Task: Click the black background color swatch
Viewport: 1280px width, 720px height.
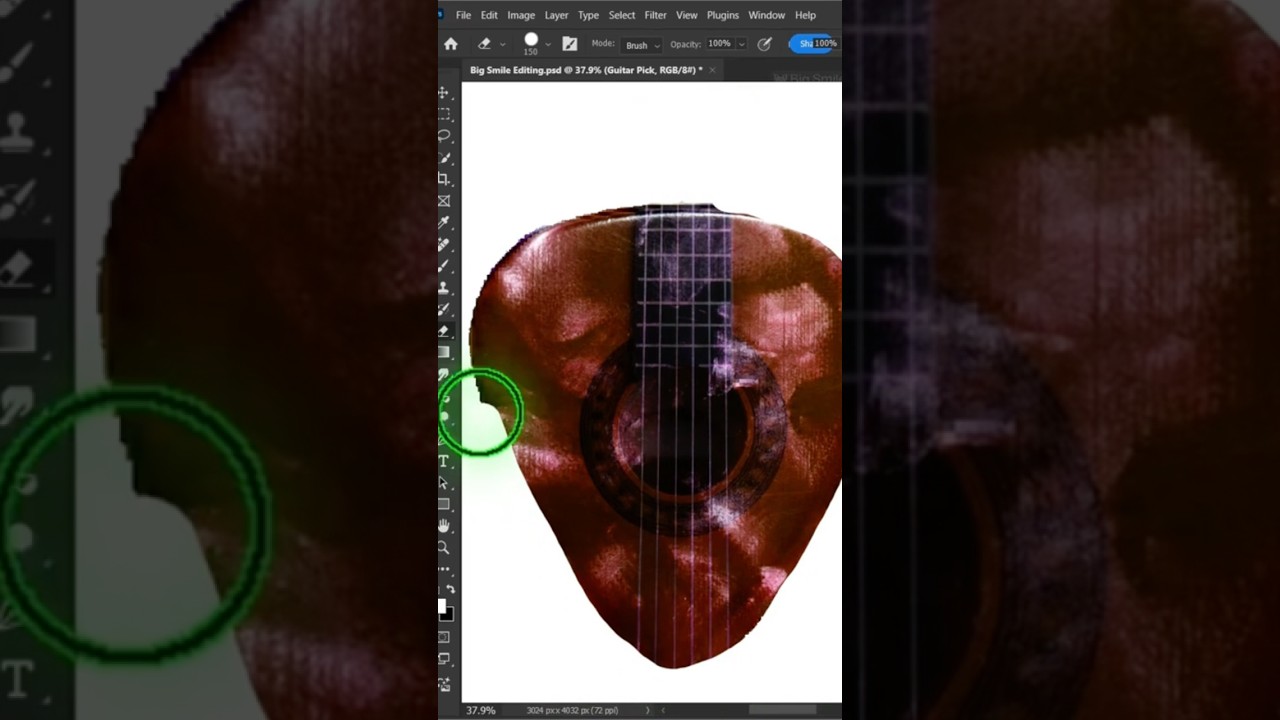Action: point(448,614)
